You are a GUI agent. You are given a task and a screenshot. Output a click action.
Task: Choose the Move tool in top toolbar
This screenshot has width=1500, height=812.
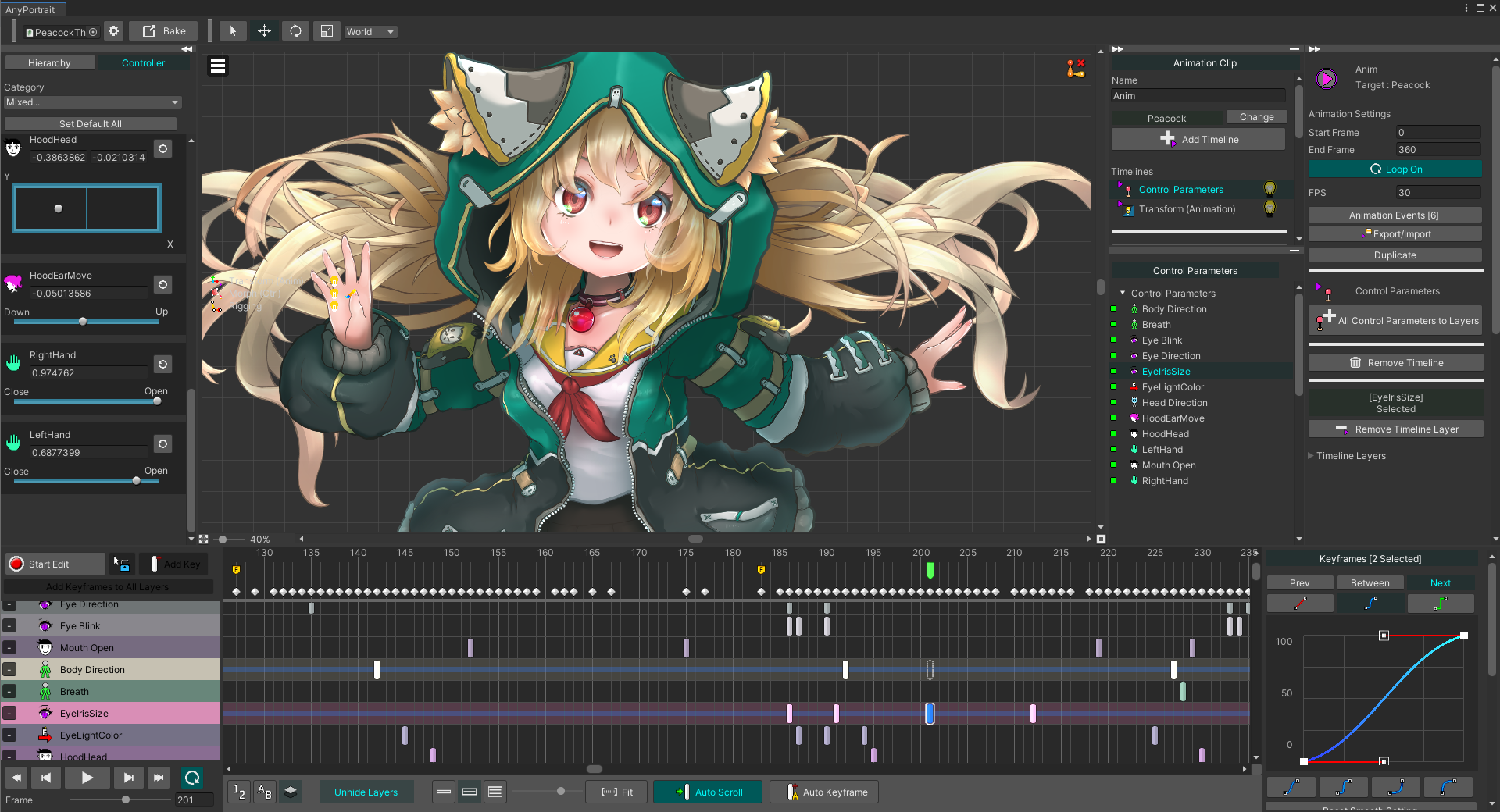[264, 31]
